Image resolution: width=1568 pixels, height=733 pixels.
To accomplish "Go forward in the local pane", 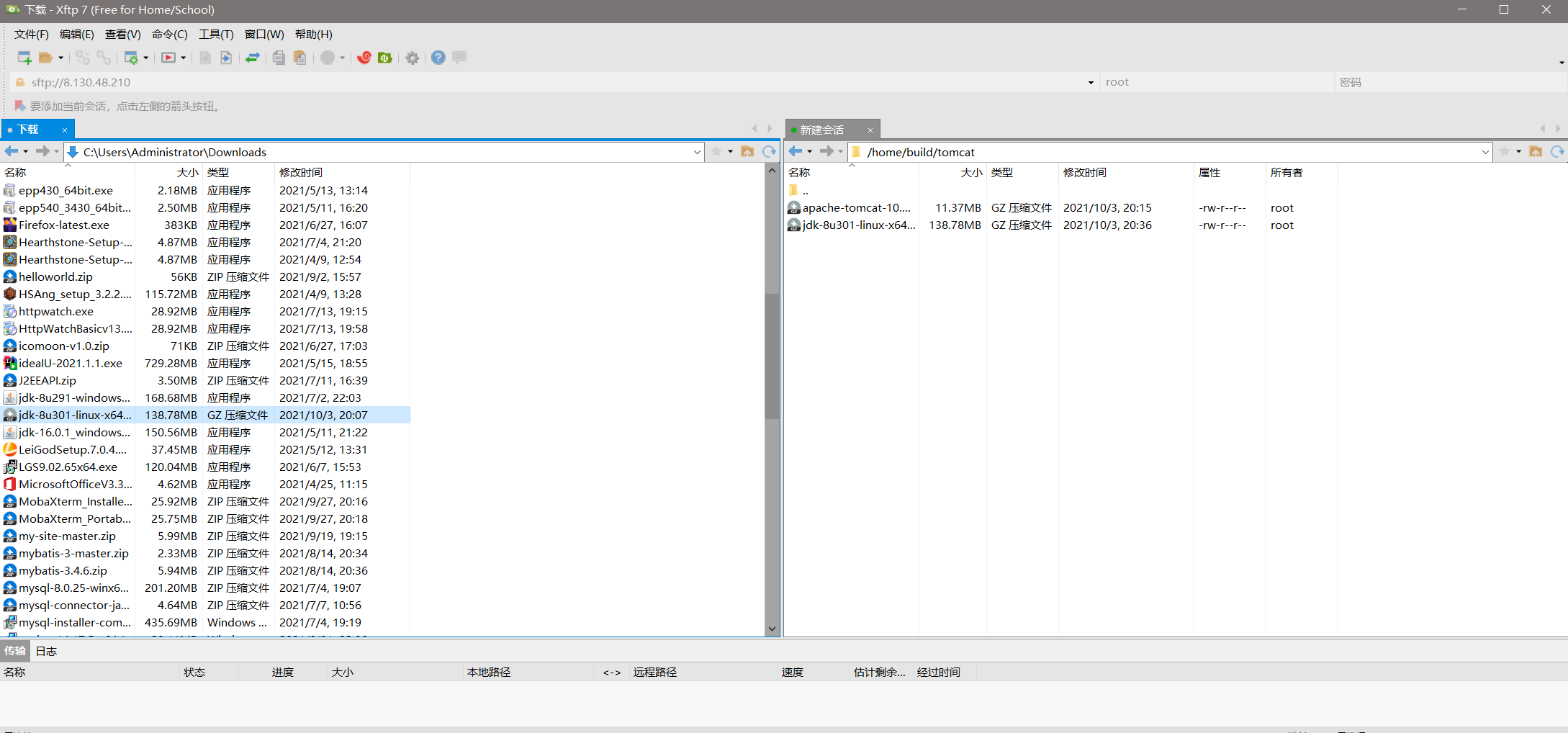I will pyautogui.click(x=42, y=151).
